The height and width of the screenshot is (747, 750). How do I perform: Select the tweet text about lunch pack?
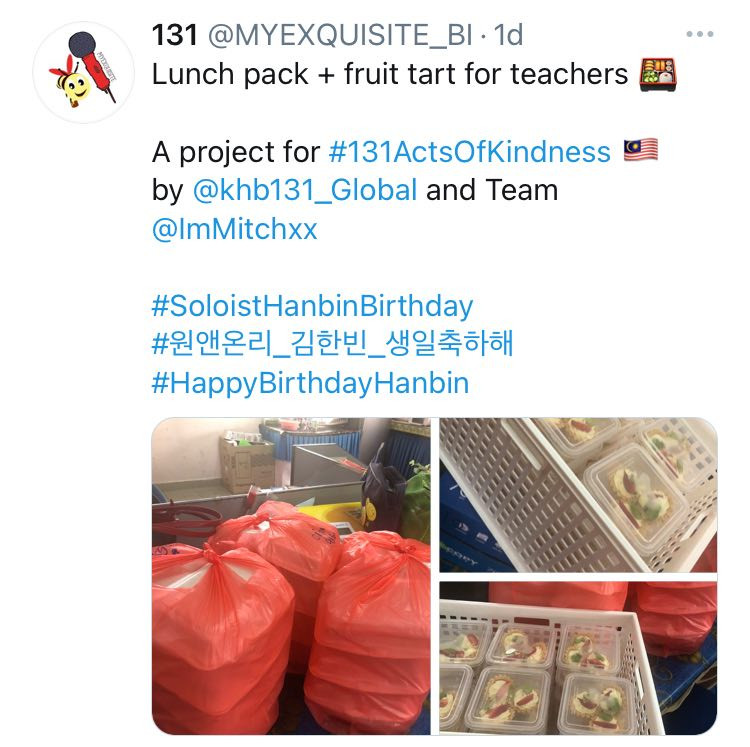(390, 75)
